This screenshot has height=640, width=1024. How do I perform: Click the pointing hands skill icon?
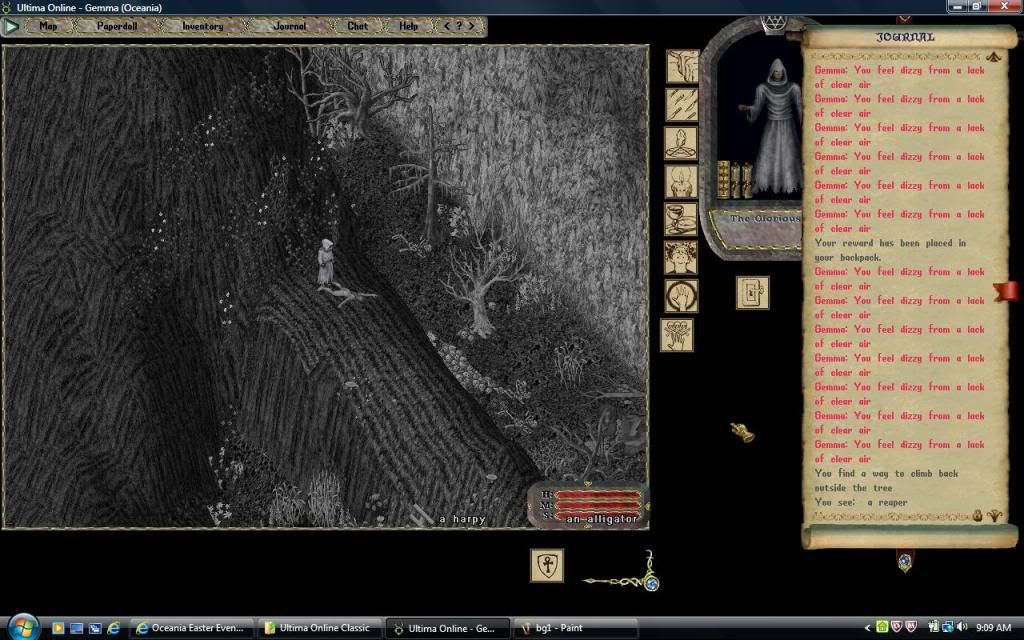click(682, 66)
